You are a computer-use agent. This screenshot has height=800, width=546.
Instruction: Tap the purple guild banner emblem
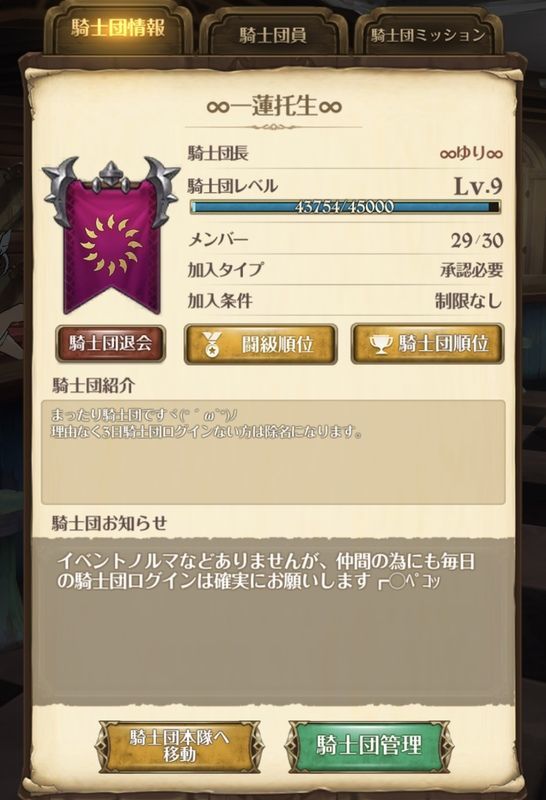pos(111,235)
